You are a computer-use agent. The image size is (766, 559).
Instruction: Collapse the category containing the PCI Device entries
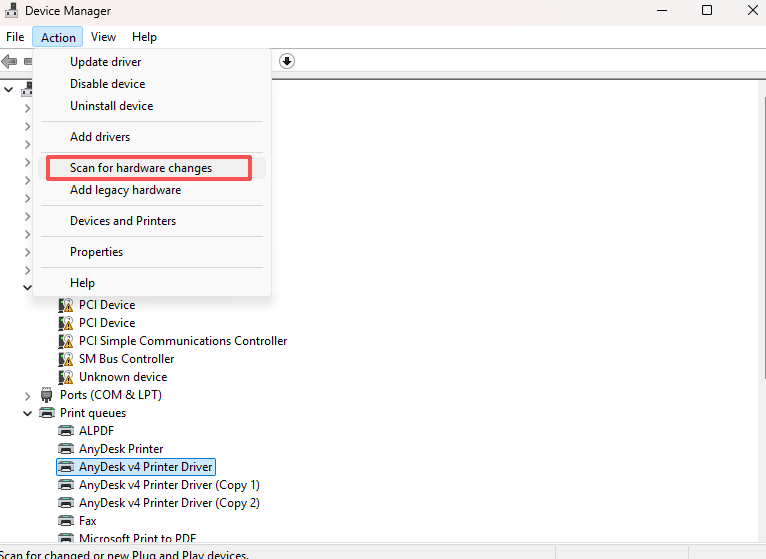[27, 287]
